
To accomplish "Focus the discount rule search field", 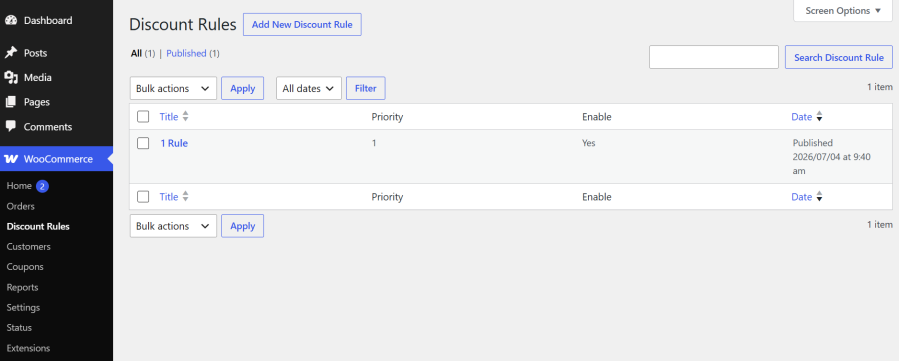I will click(714, 57).
